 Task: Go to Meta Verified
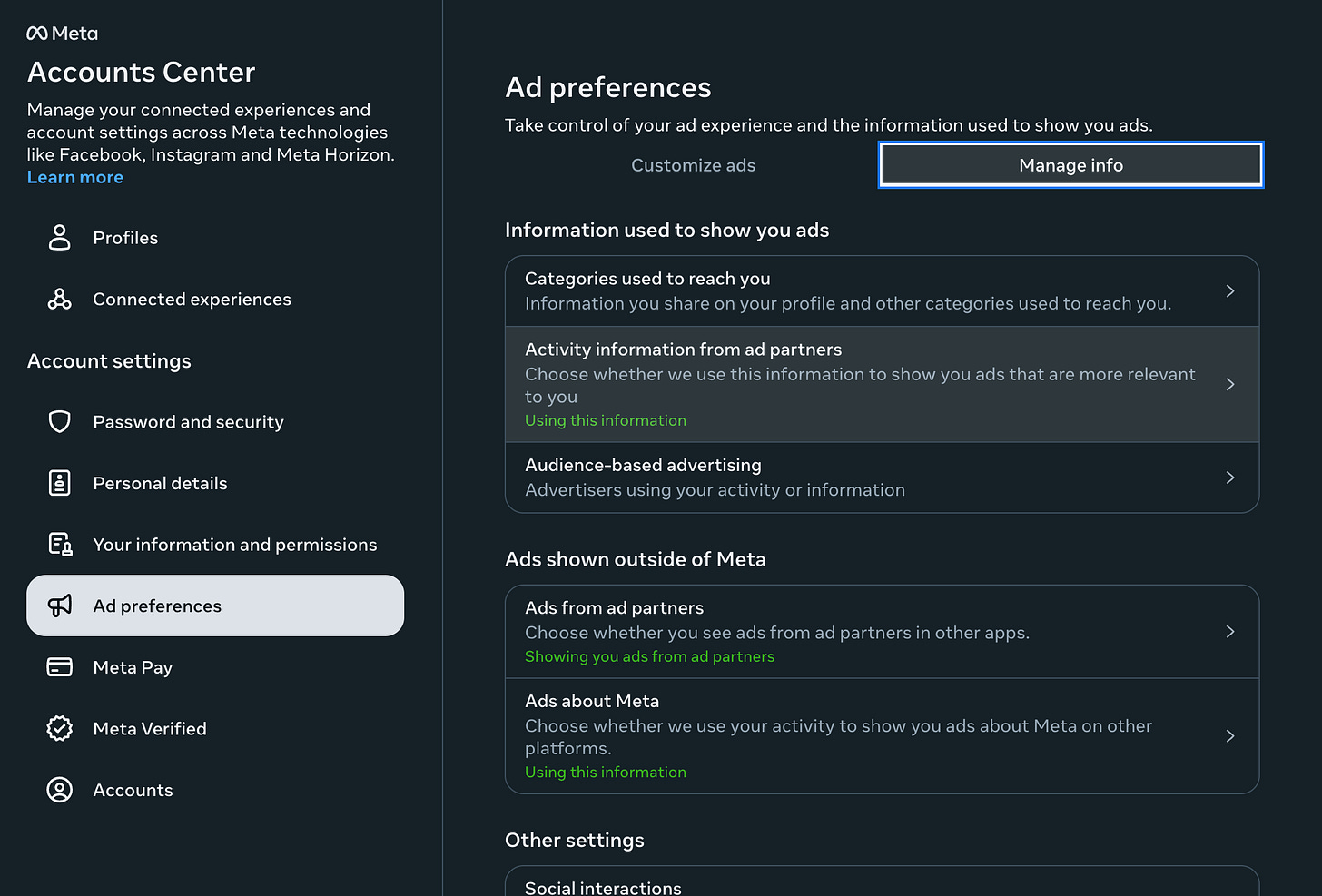215,728
